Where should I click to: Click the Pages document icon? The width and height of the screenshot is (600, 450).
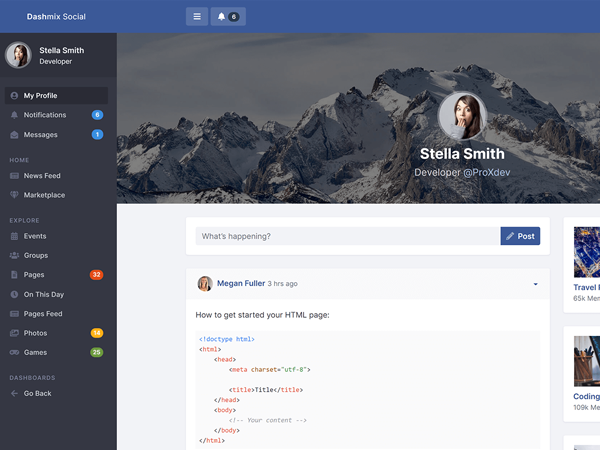pyautogui.click(x=14, y=275)
